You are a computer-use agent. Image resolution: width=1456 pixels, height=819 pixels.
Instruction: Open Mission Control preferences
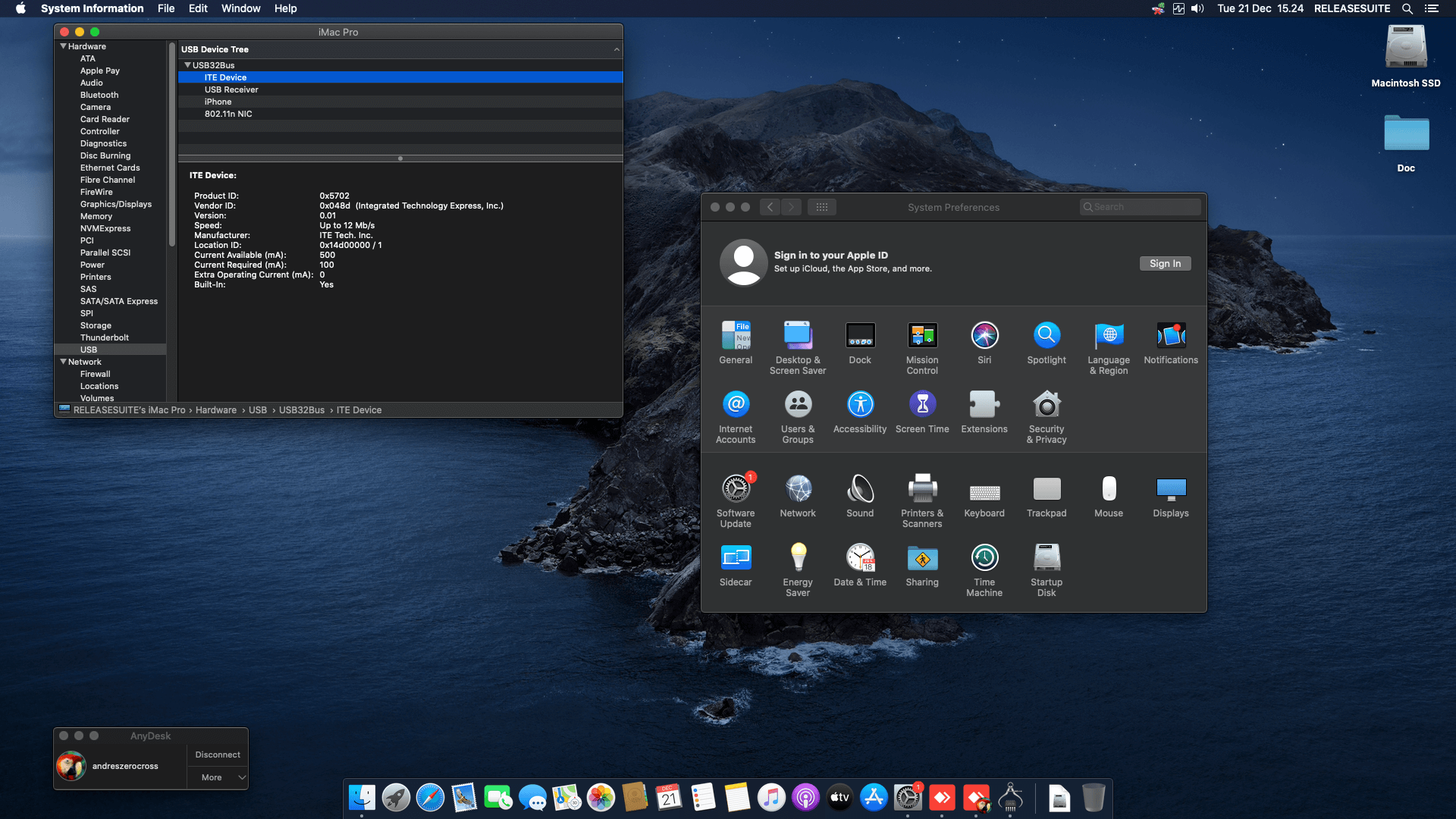(x=922, y=348)
